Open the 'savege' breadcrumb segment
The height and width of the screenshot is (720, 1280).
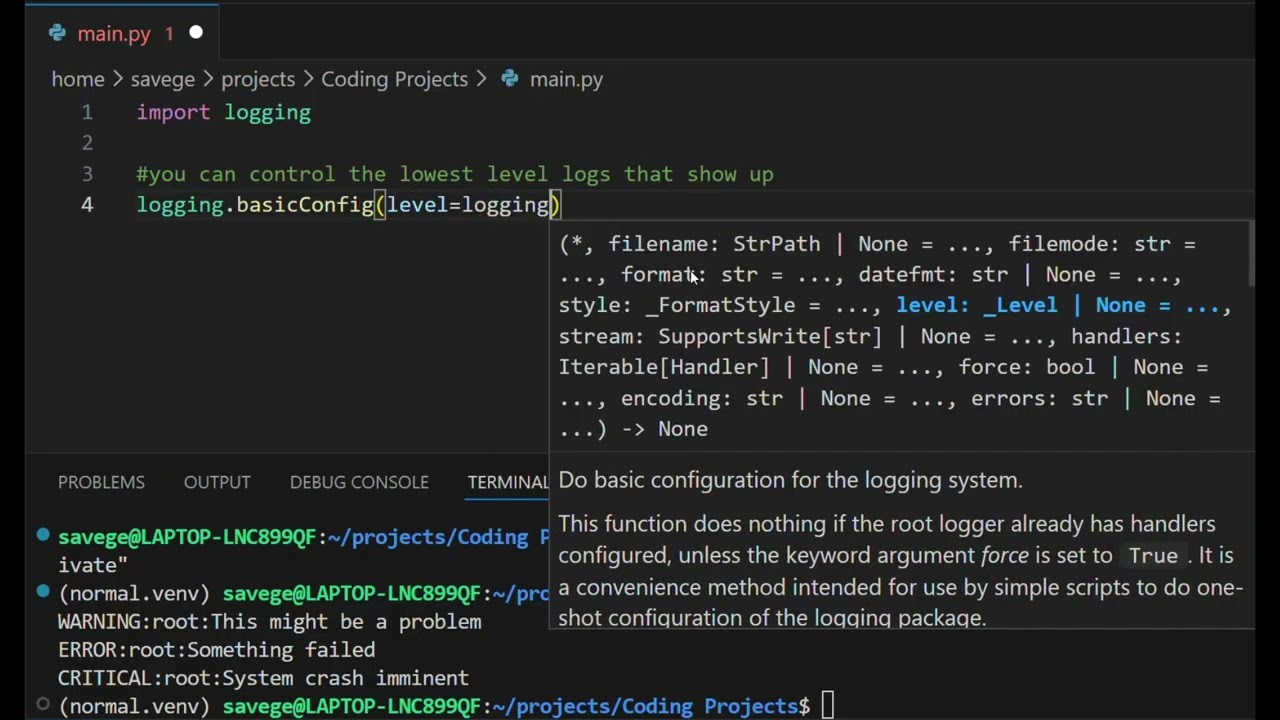162,79
